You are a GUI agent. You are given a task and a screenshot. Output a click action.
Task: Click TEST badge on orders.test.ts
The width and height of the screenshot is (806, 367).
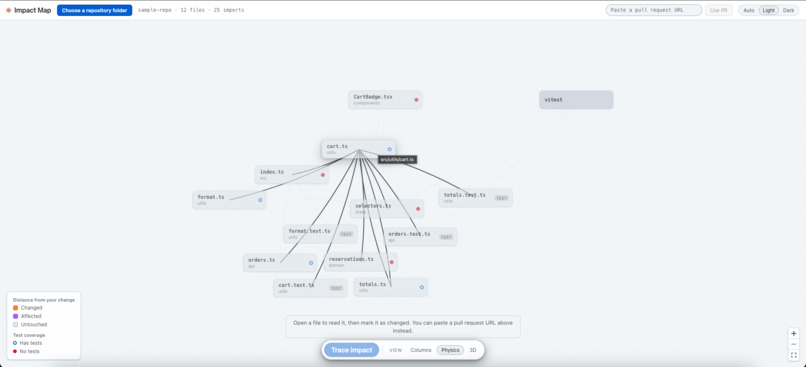coord(446,237)
